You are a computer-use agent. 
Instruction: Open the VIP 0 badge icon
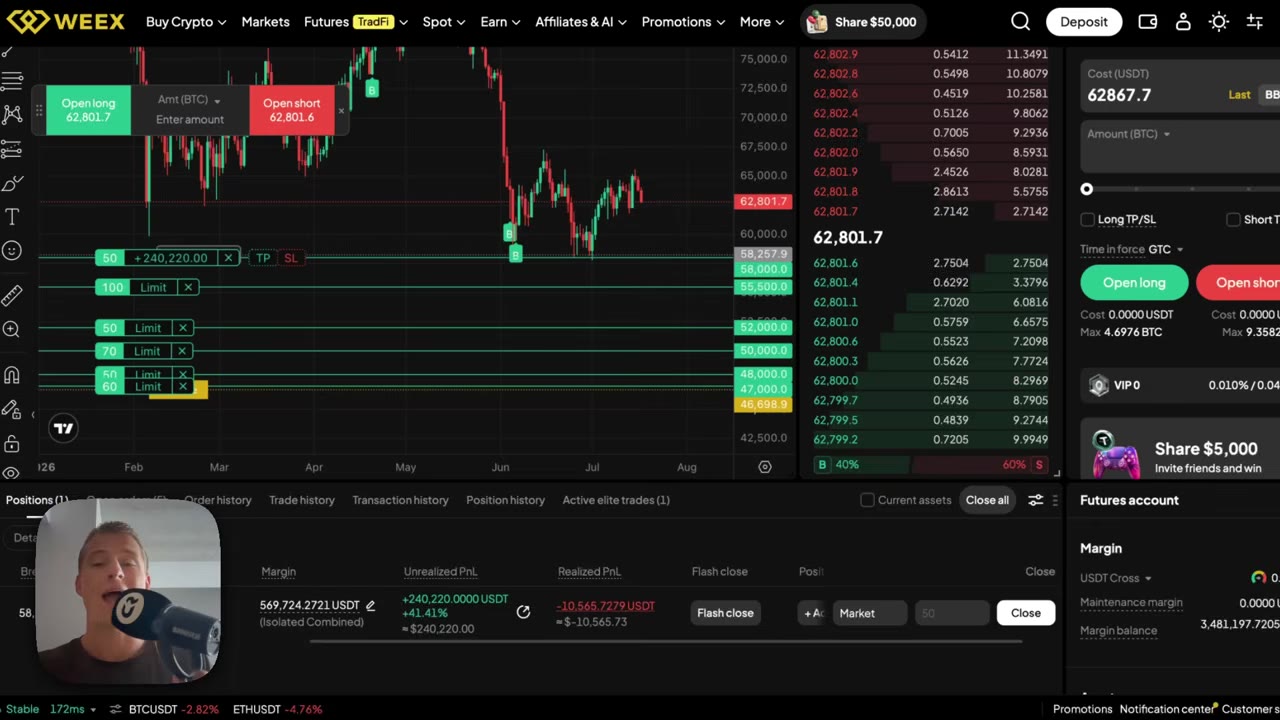1099,385
